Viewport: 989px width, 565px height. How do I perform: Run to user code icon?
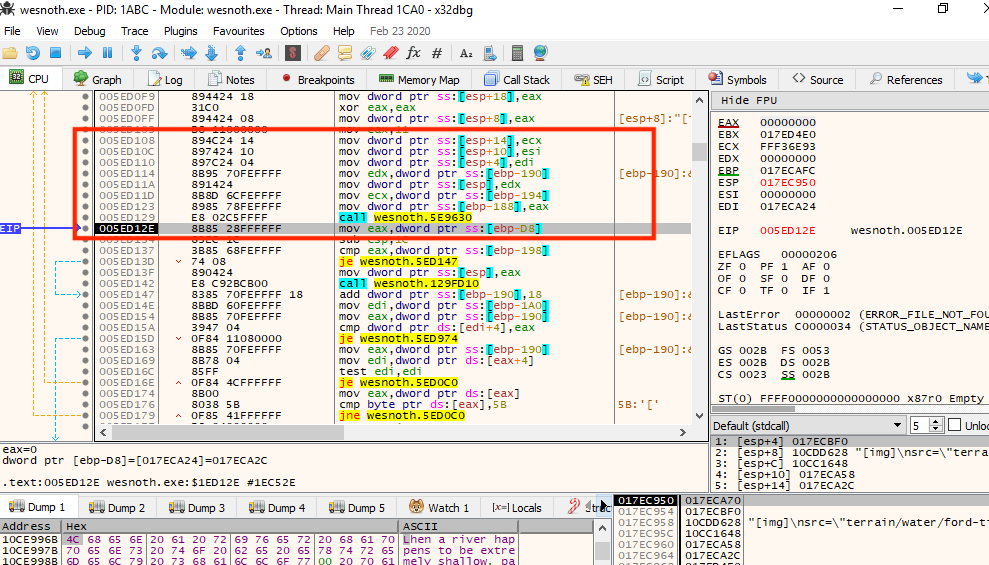coord(264,53)
